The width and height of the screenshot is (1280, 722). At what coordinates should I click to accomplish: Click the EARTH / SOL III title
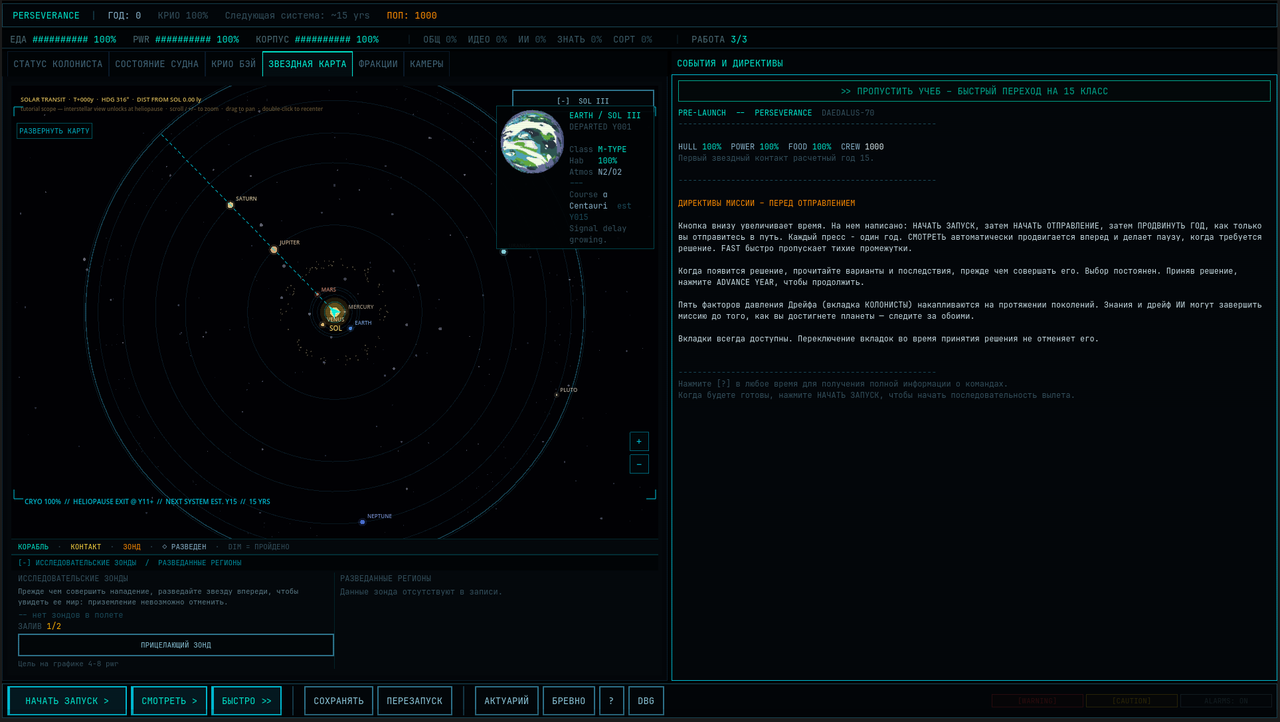point(605,116)
